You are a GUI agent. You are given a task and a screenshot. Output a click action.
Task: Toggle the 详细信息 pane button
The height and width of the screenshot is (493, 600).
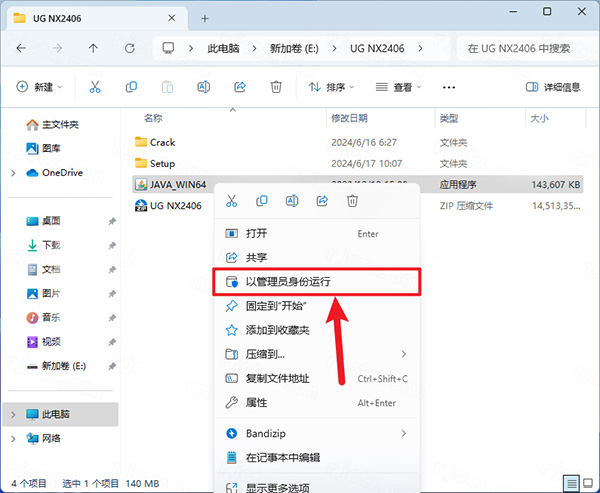click(x=553, y=87)
